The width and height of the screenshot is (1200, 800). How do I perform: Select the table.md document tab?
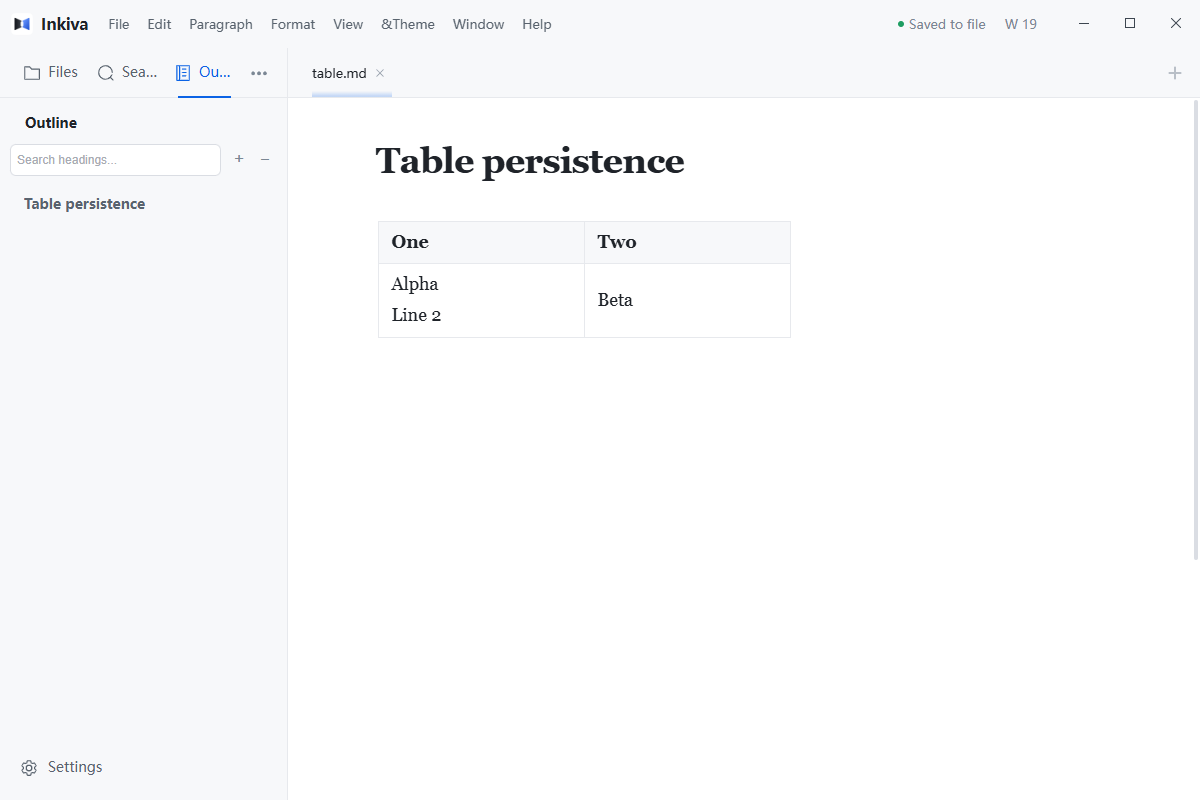[339, 73]
